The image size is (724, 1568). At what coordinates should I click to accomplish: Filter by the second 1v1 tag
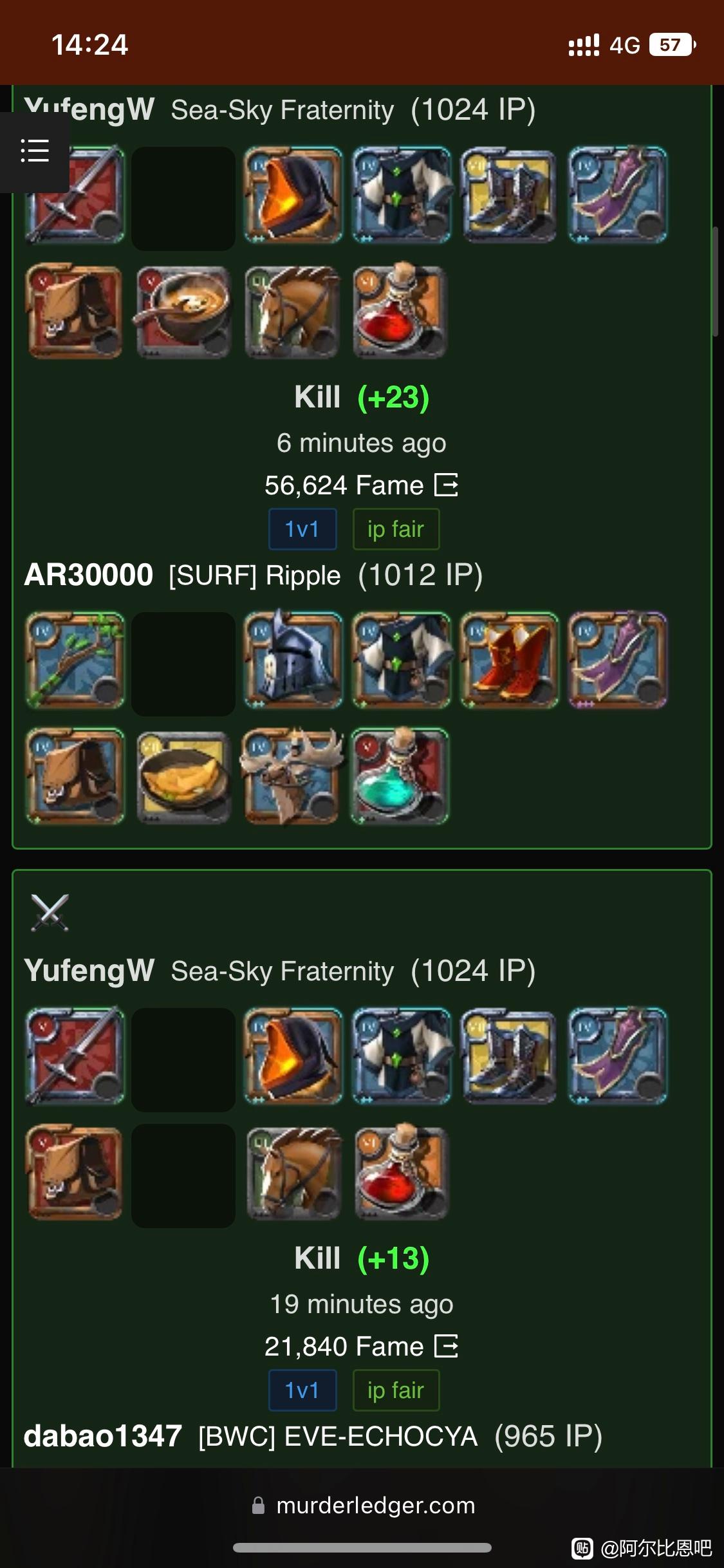[x=302, y=1390]
